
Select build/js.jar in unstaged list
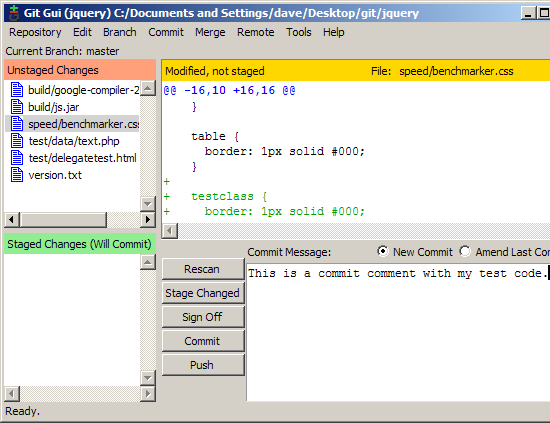[54, 107]
